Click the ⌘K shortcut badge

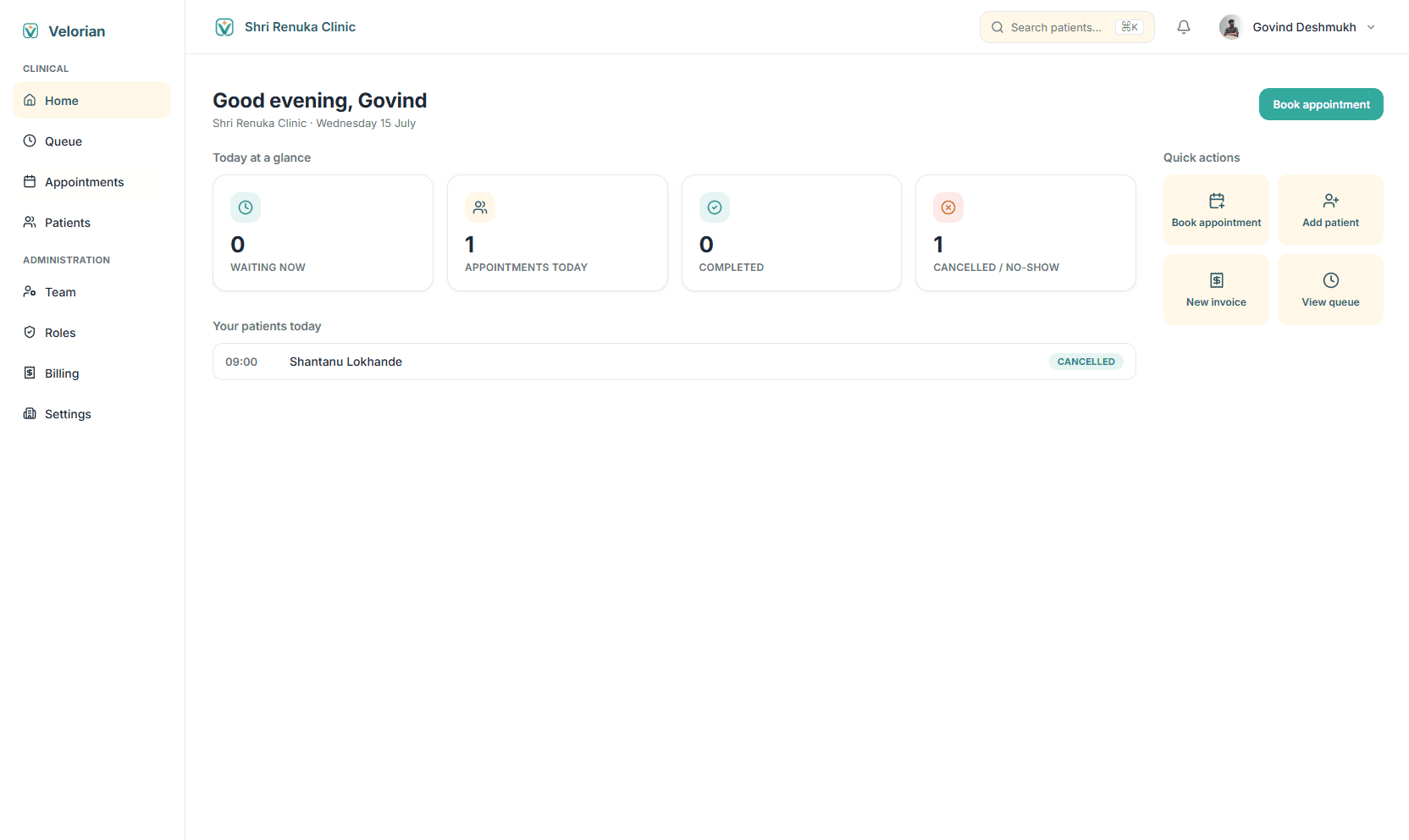click(1130, 27)
